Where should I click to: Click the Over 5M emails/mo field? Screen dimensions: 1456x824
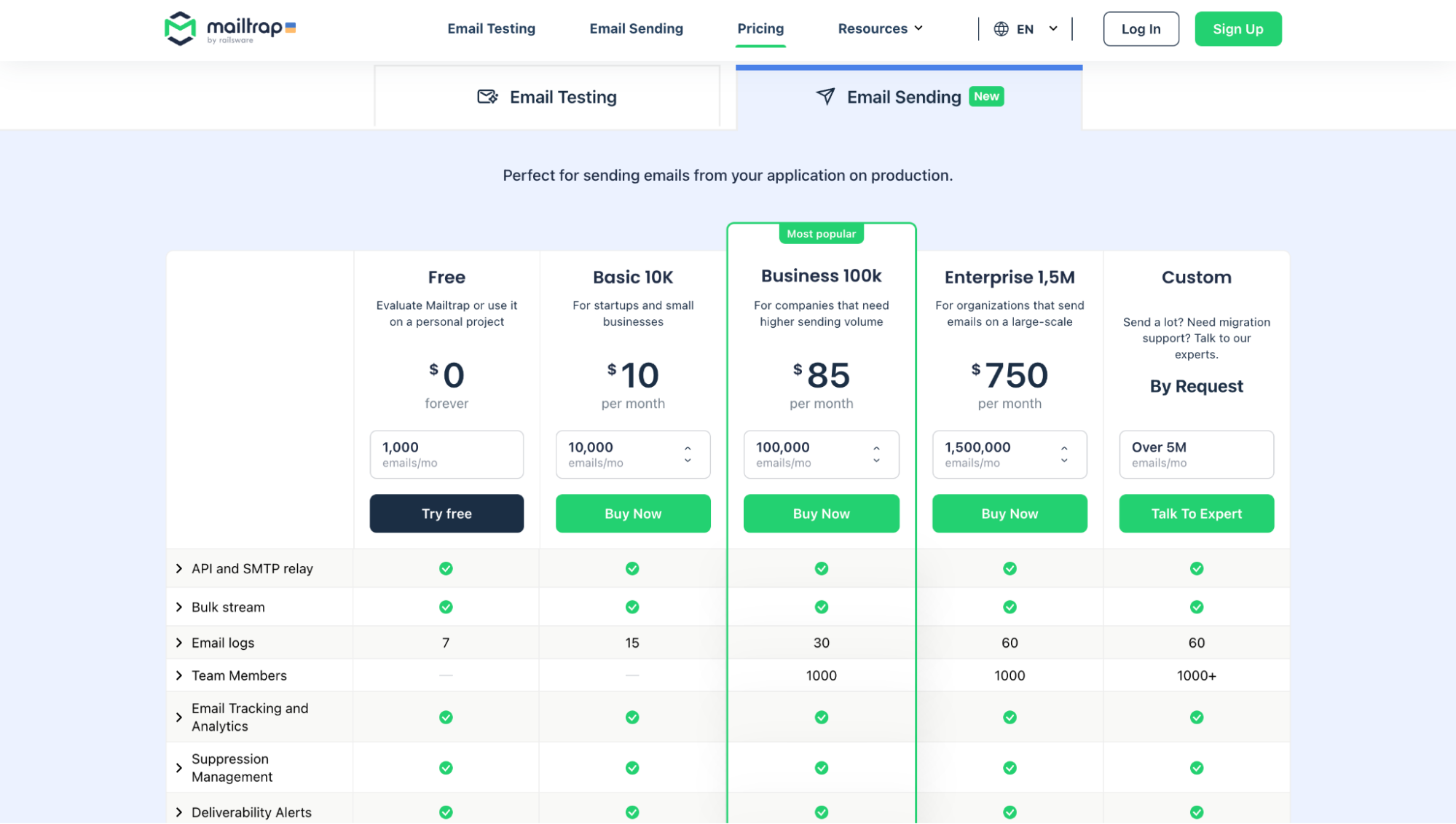[x=1196, y=455]
